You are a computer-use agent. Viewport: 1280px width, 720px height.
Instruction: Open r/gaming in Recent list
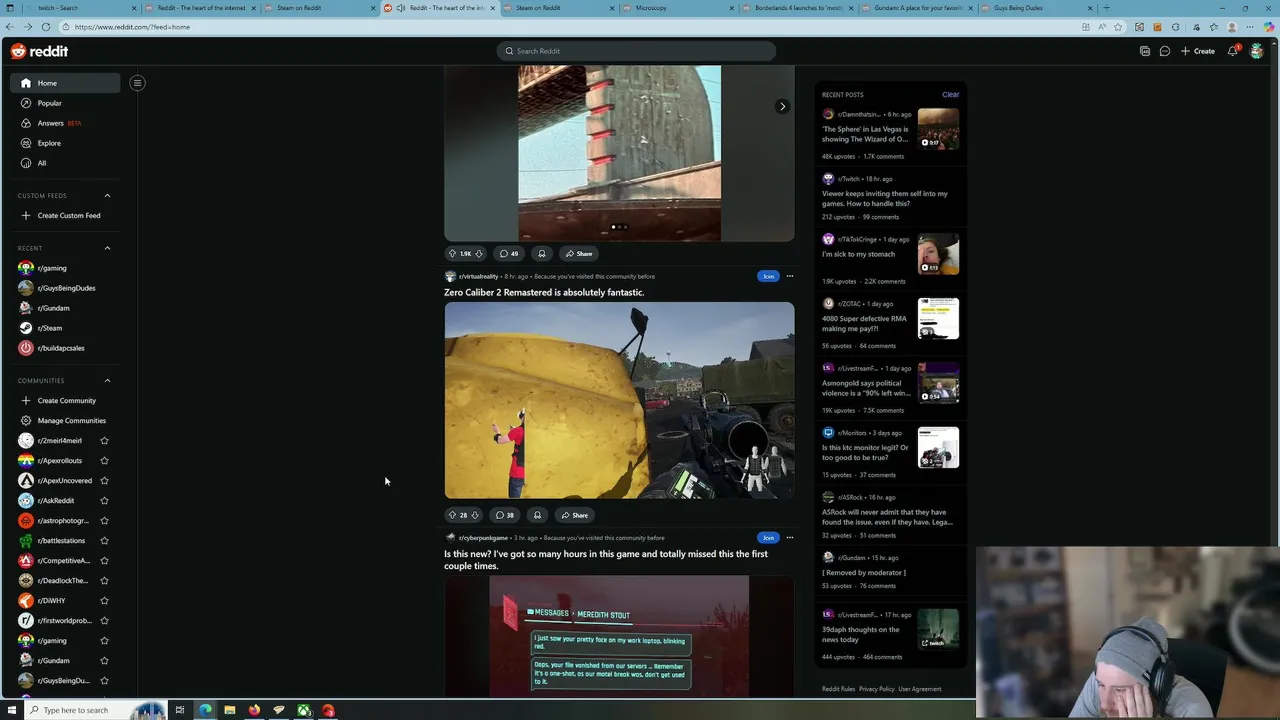point(65,268)
